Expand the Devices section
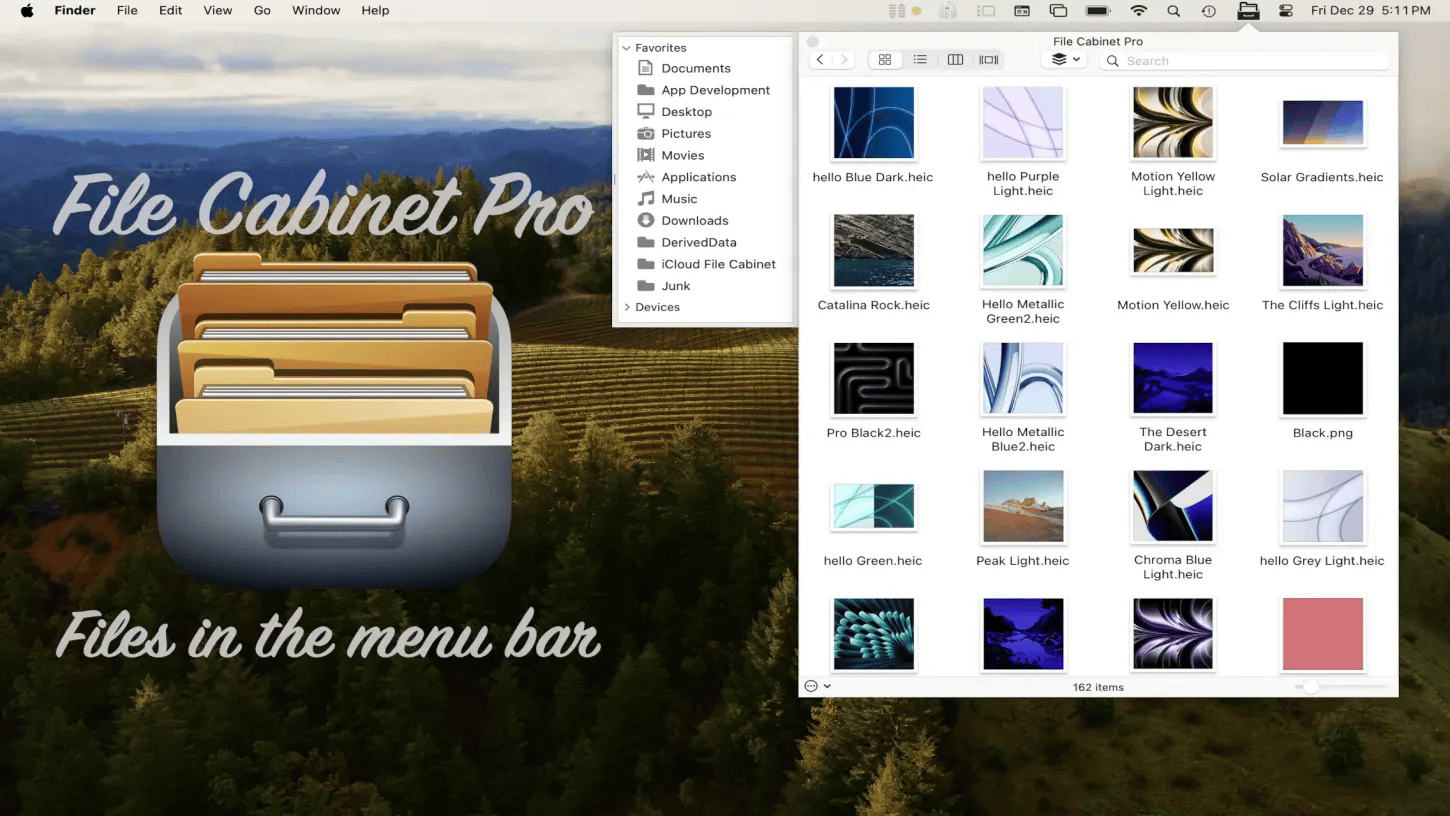This screenshot has height=816, width=1450. [x=626, y=307]
